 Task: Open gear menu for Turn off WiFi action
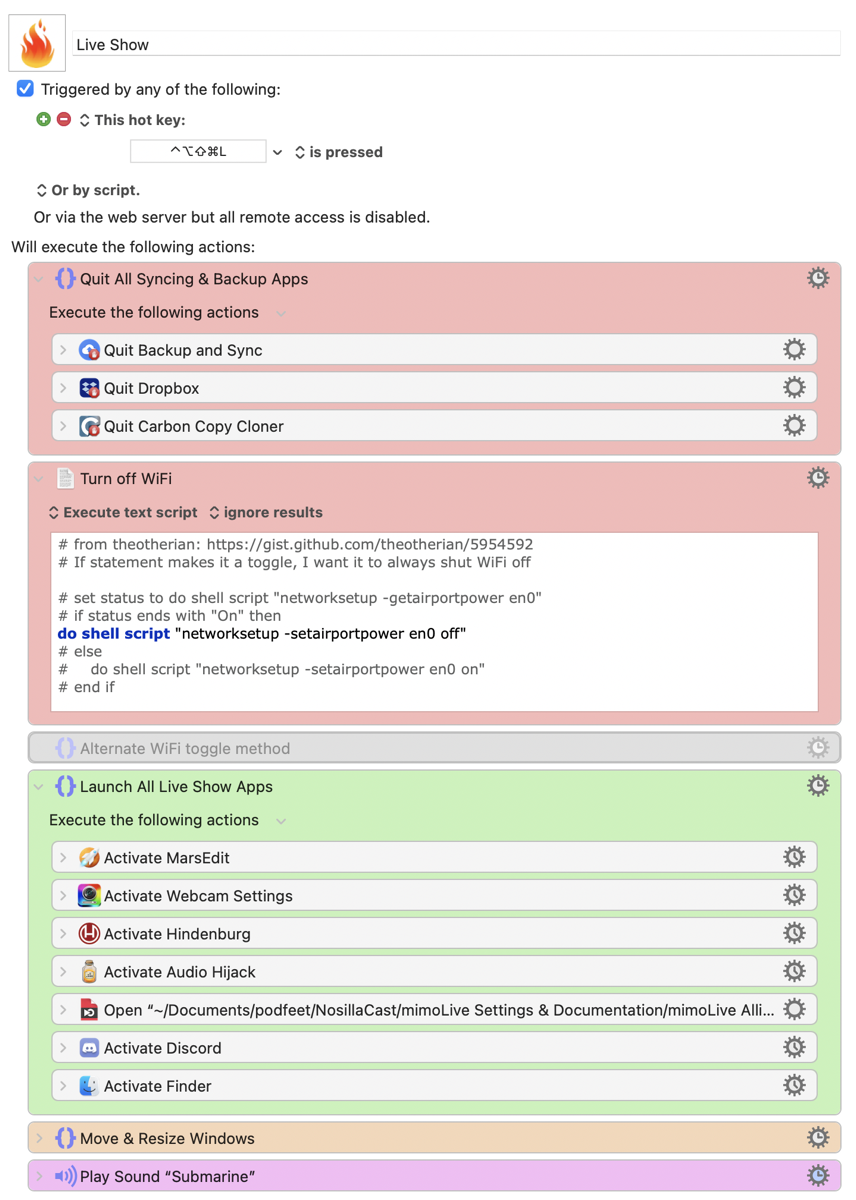818,478
